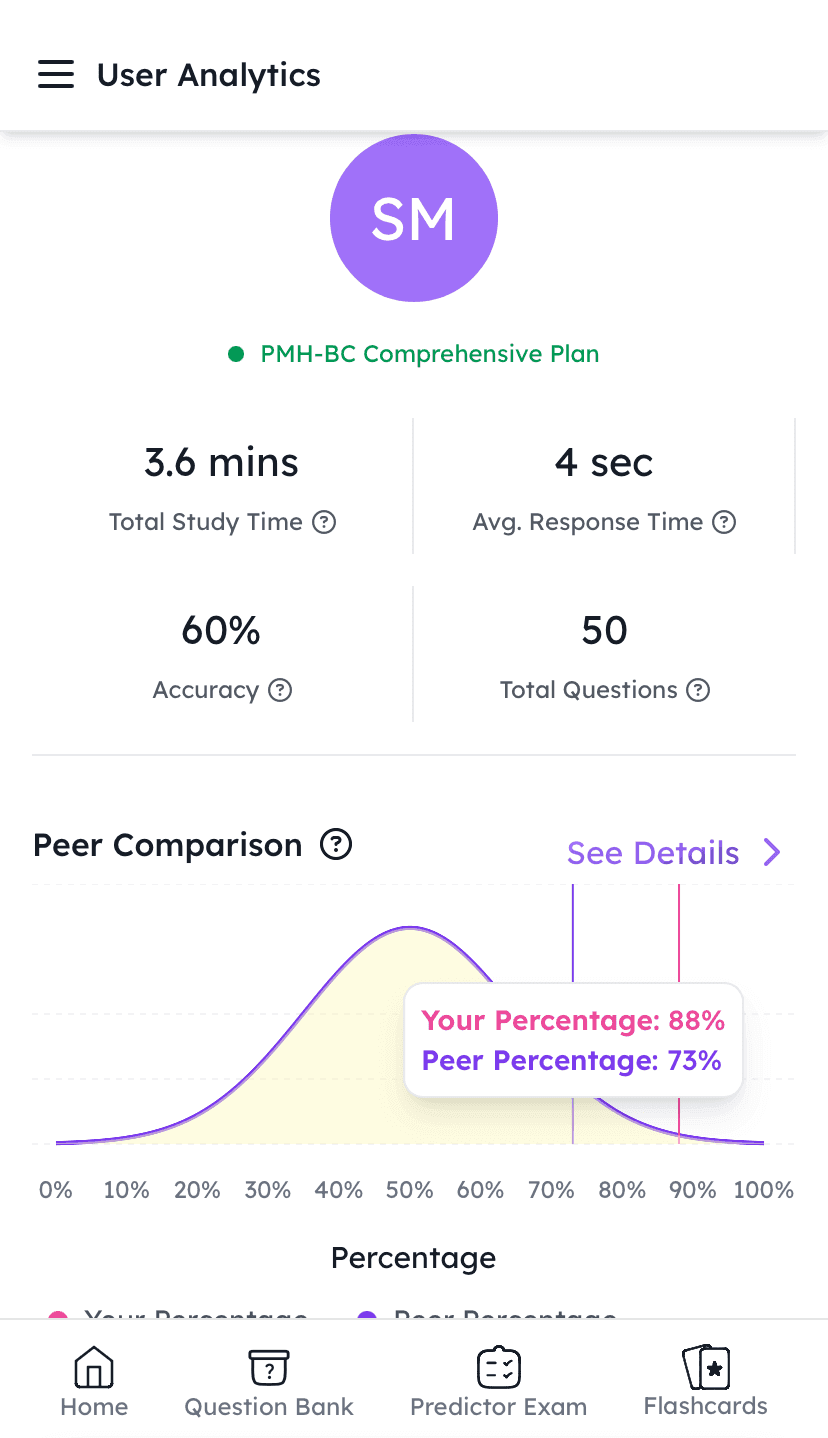828x1438 pixels.
Task: Click the peak of the bell curve
Action: click(x=409, y=929)
